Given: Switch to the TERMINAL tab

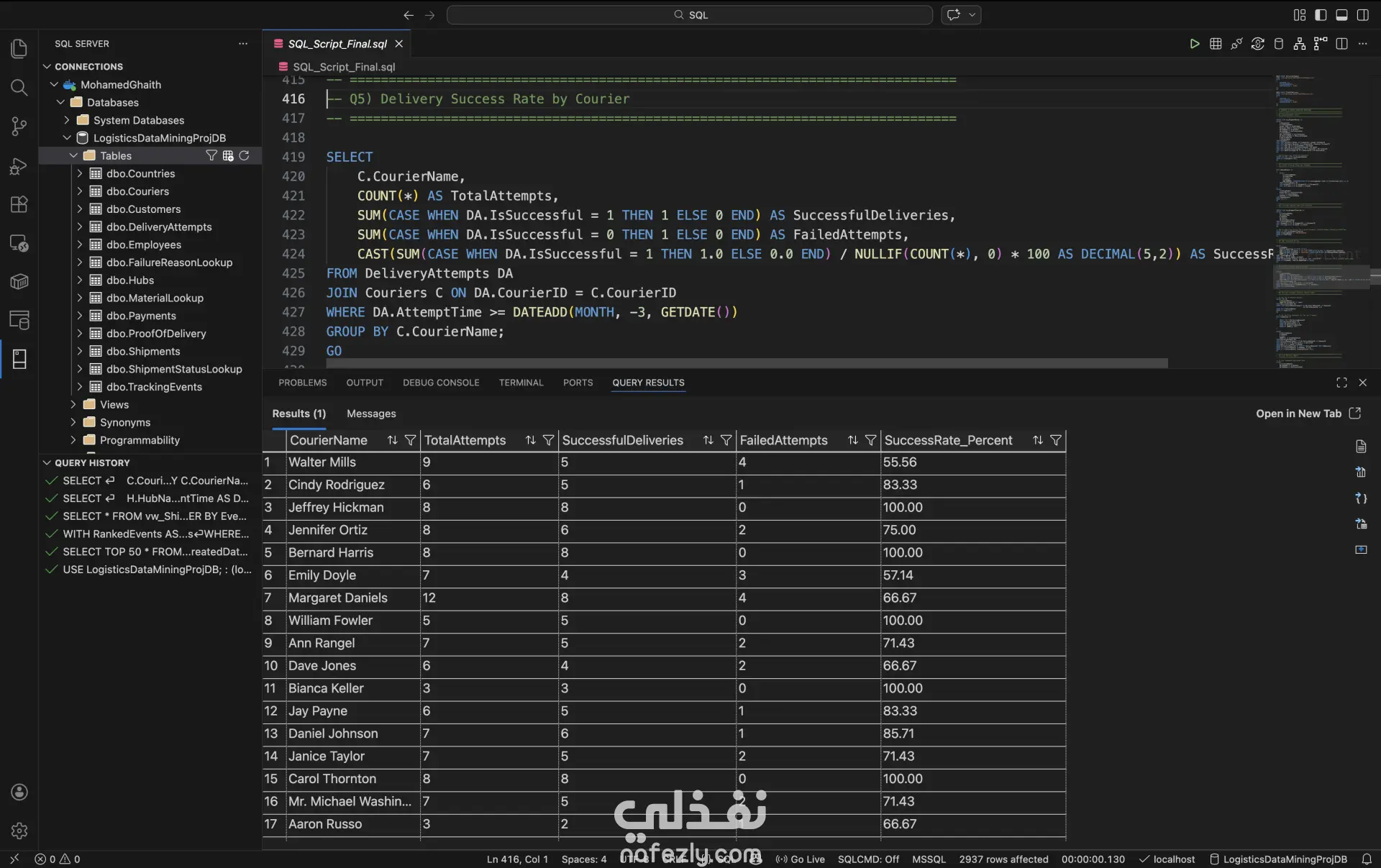Looking at the screenshot, I should (521, 383).
